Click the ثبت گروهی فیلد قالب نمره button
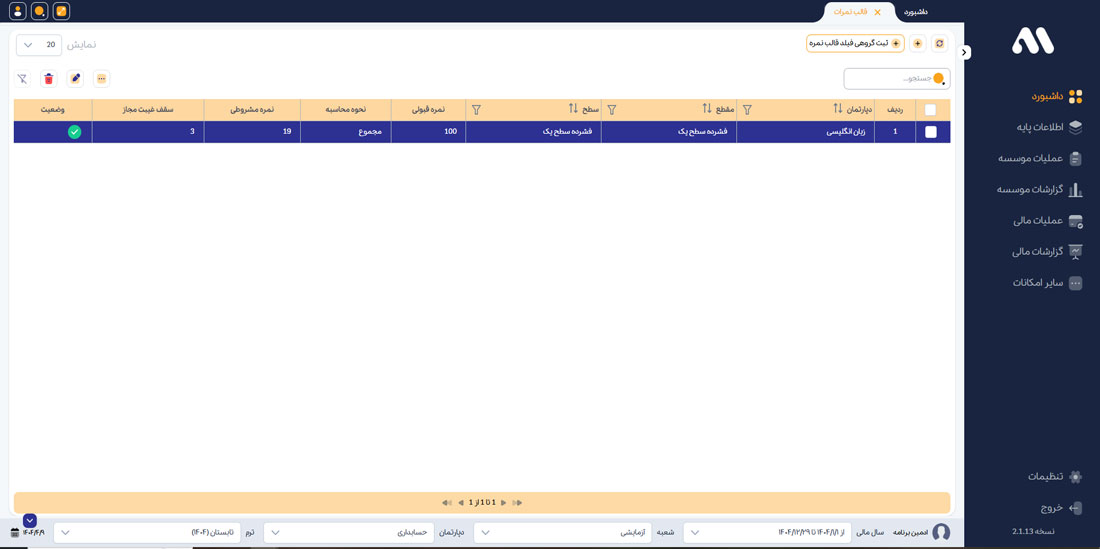 (855, 44)
